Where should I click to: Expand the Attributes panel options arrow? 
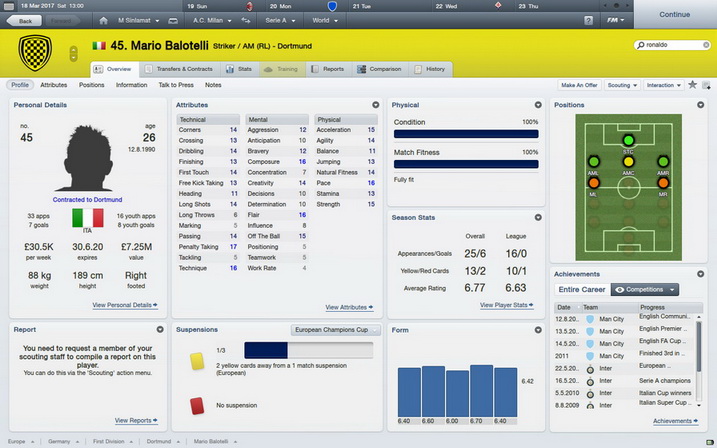[375, 105]
